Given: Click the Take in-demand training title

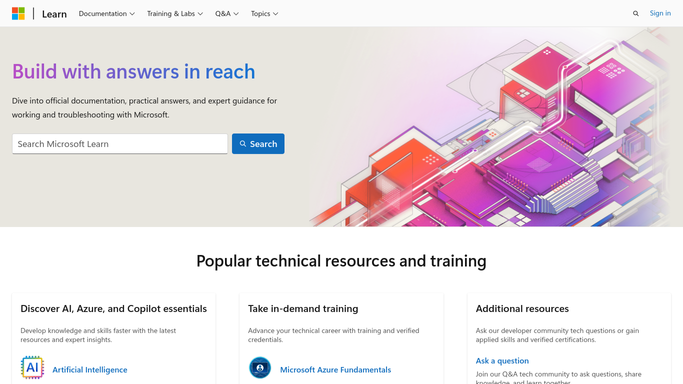Looking at the screenshot, I should (303, 309).
